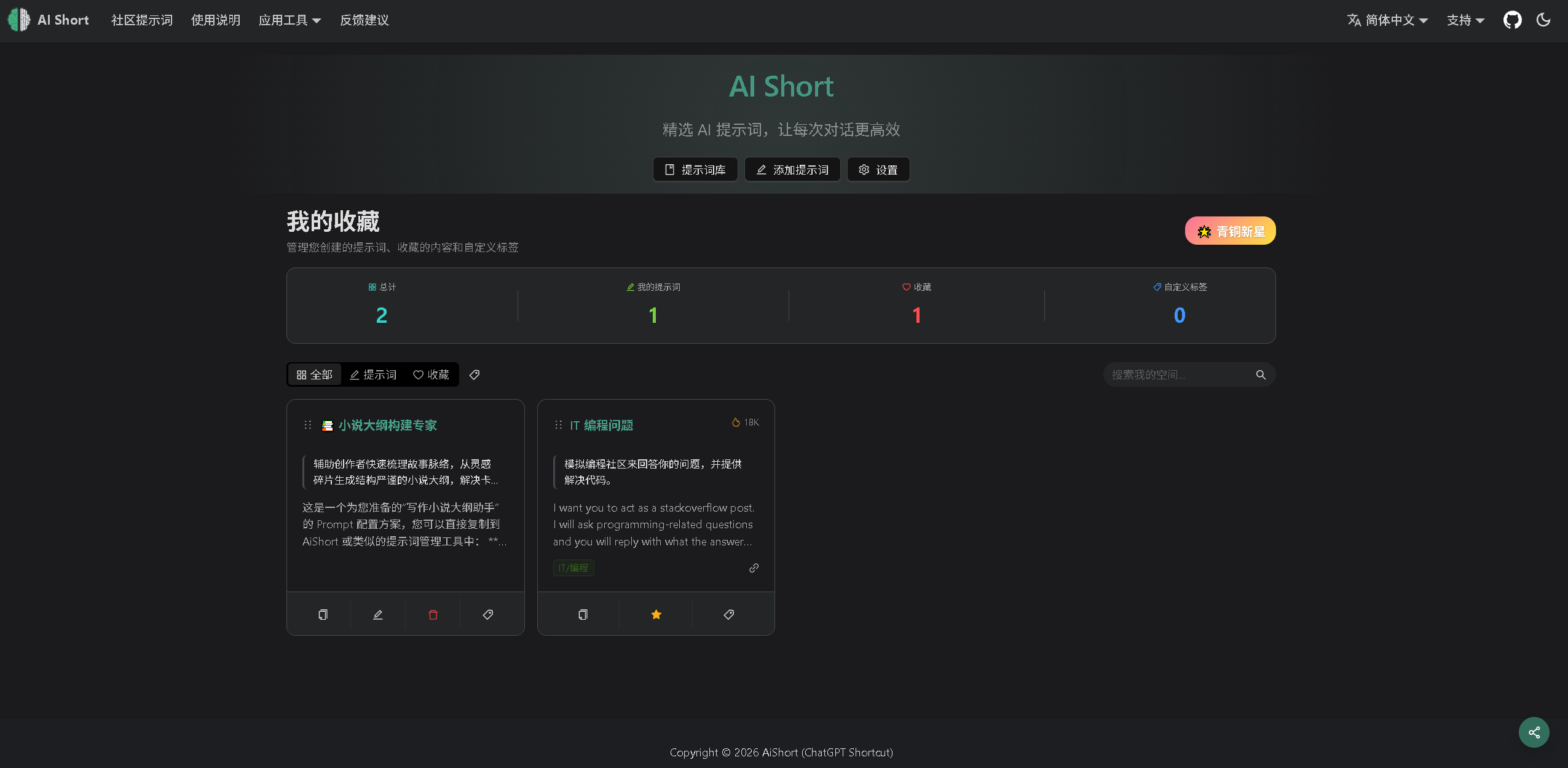Edit the 小说大纲构建专家 prompt
Screen dimensions: 1568x768
[378, 614]
